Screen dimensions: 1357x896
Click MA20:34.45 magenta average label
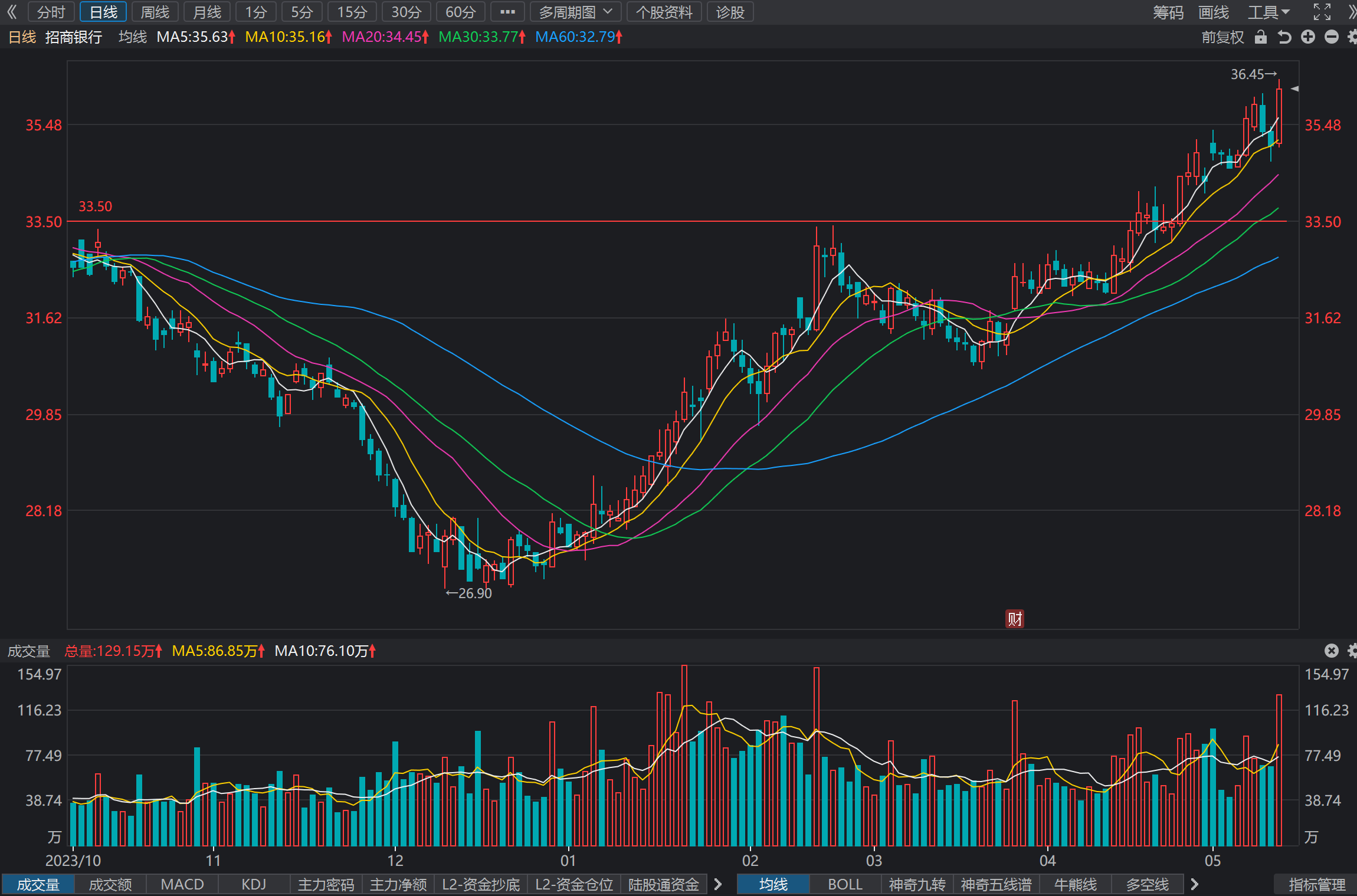385,37
